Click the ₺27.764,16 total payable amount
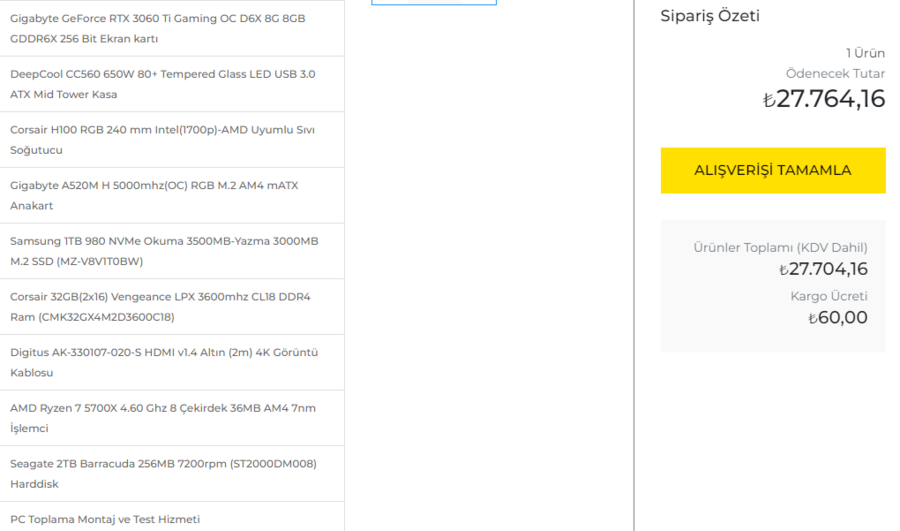This screenshot has height=531, width=900. tap(824, 99)
